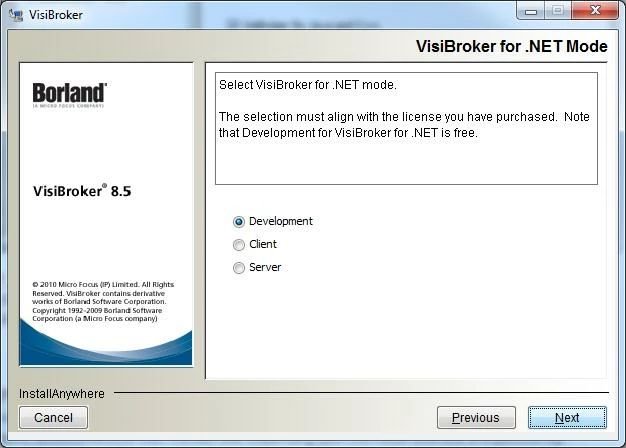This screenshot has width=626, height=448.
Task: Click the Borland logo
Action: click(x=69, y=95)
